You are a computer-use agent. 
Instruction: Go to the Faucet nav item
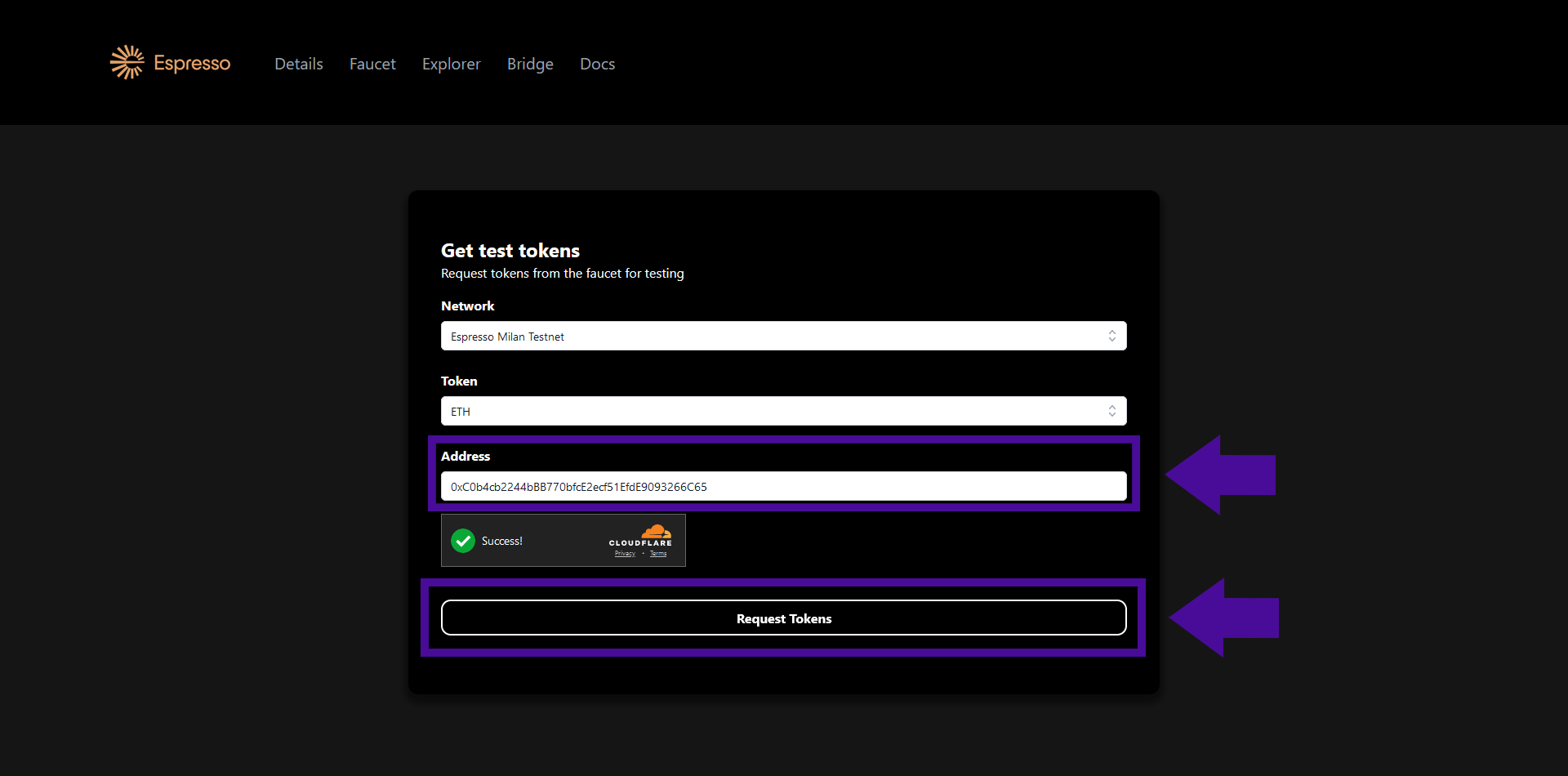point(372,64)
